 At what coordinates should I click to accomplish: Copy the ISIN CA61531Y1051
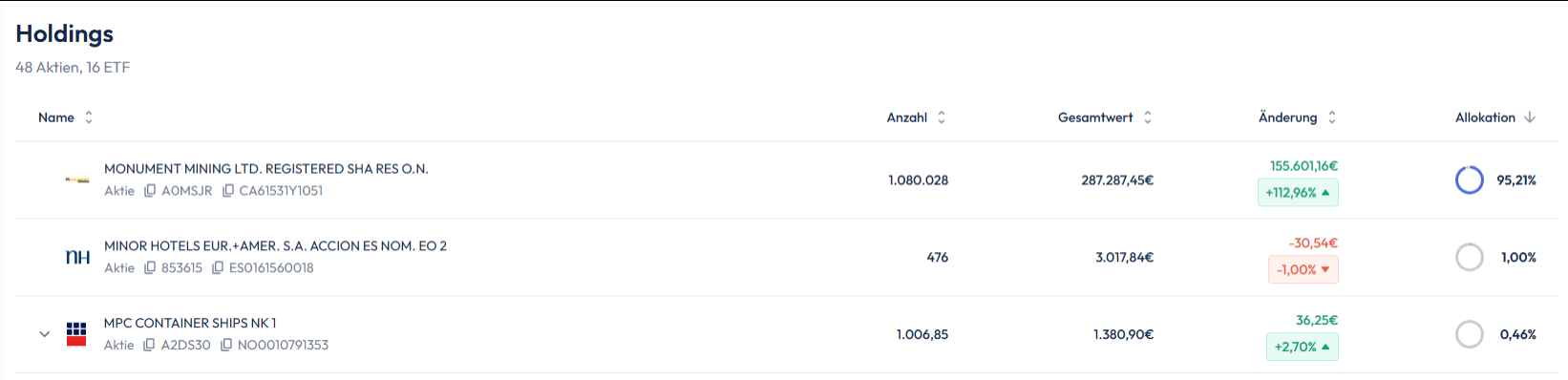click(227, 191)
